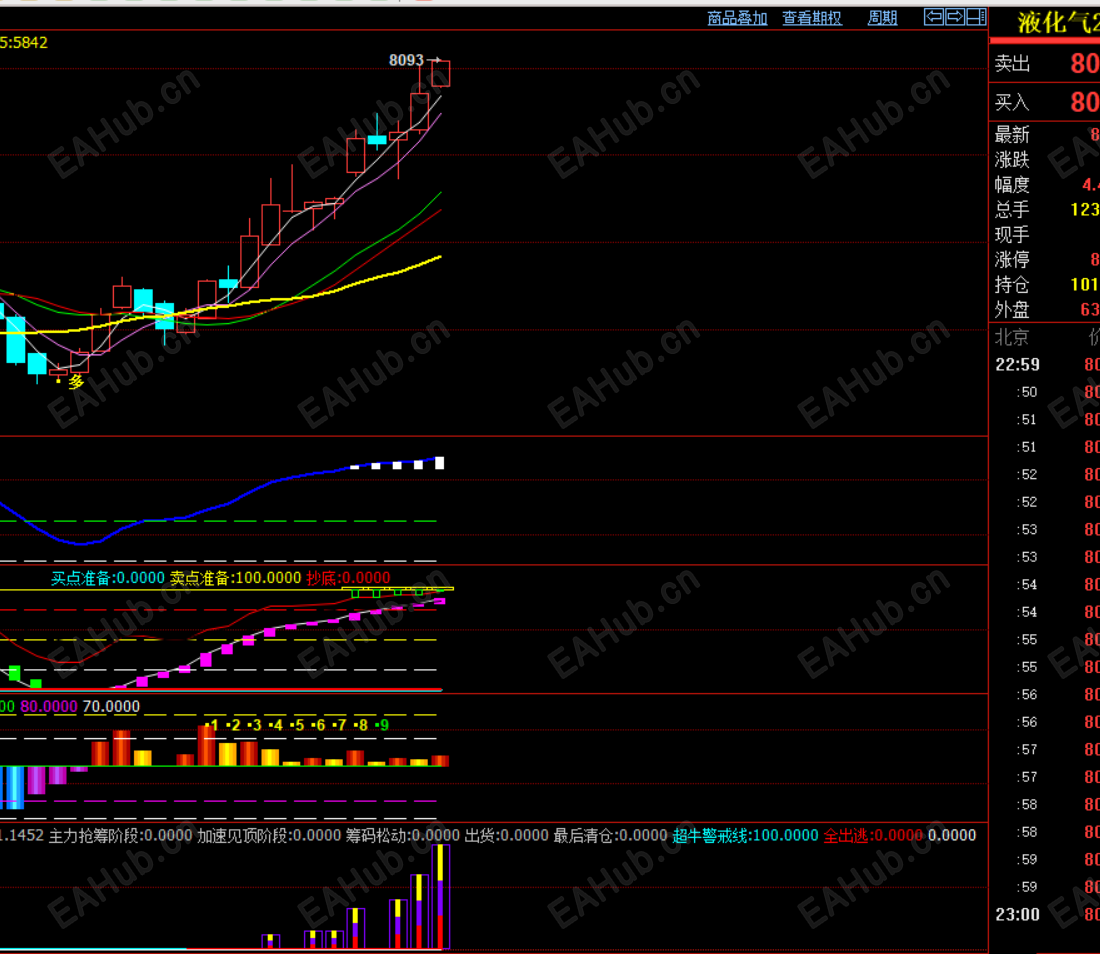Click the yellow 多 signal marker
1100x954 pixels.
[76, 382]
